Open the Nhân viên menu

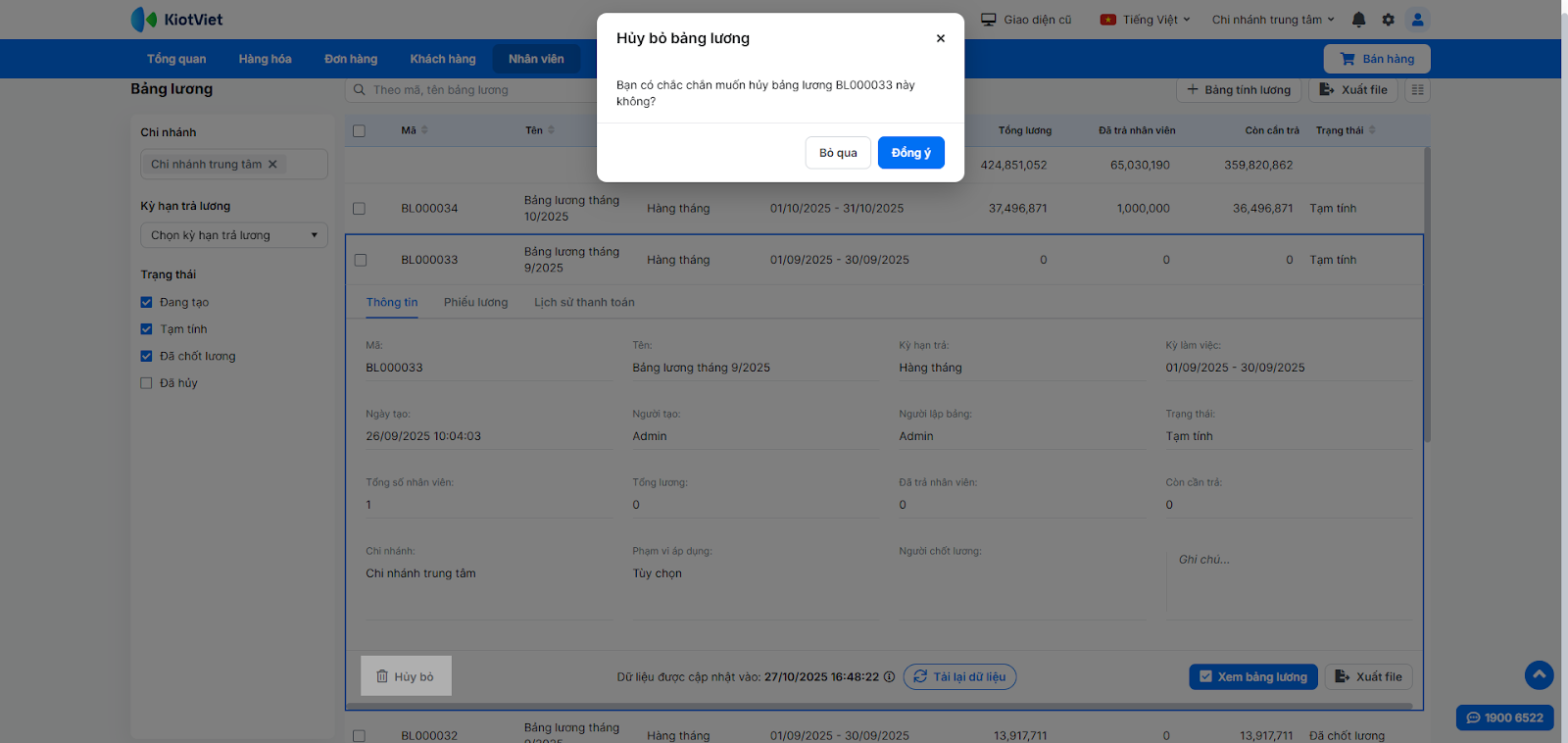536,59
